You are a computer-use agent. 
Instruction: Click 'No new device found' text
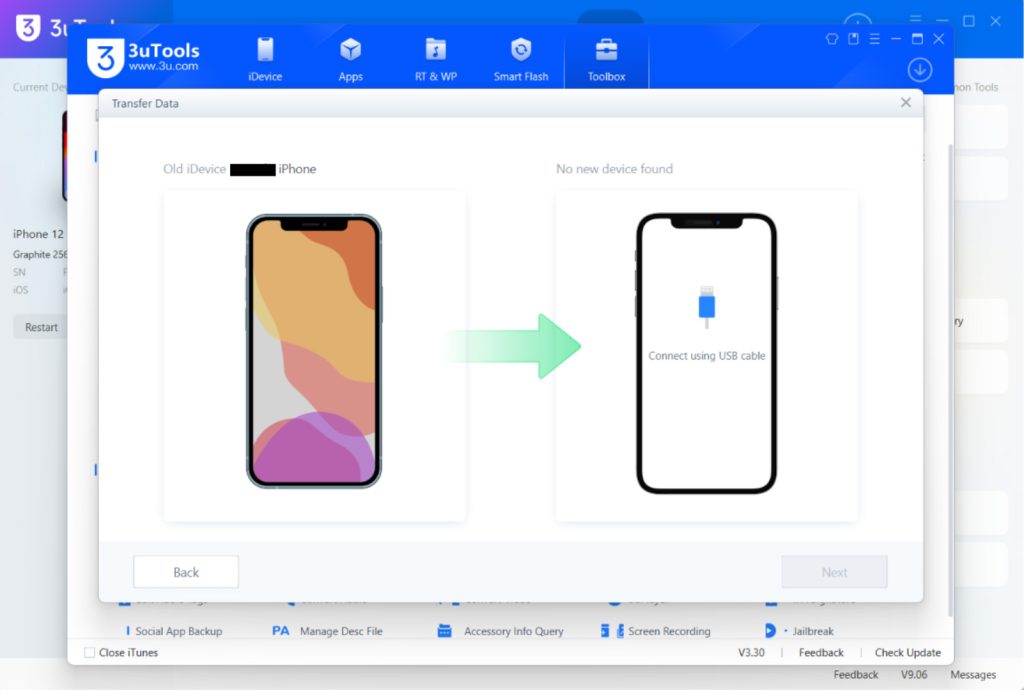pyautogui.click(x=614, y=169)
